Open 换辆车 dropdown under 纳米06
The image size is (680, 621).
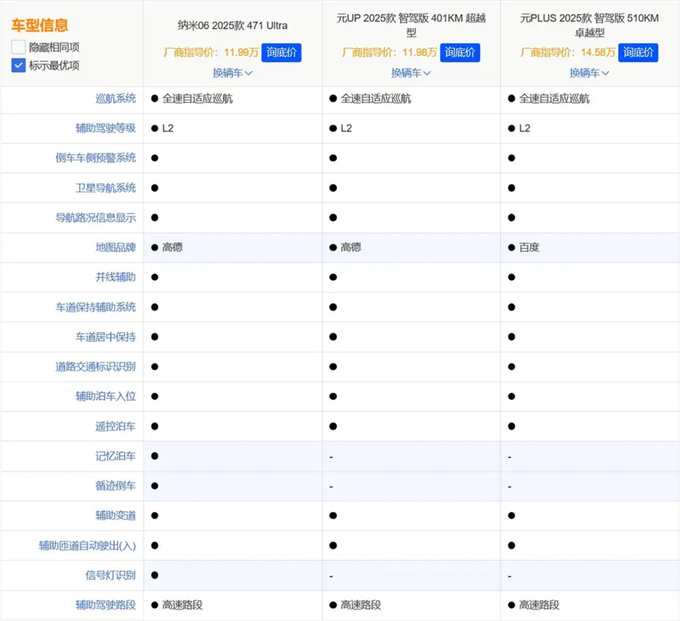tap(232, 73)
